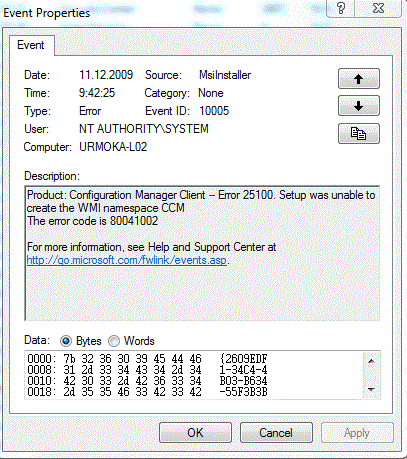Click the time value 9:42:25
Image resolution: width=407 pixels, height=459 pixels.
click(x=97, y=93)
